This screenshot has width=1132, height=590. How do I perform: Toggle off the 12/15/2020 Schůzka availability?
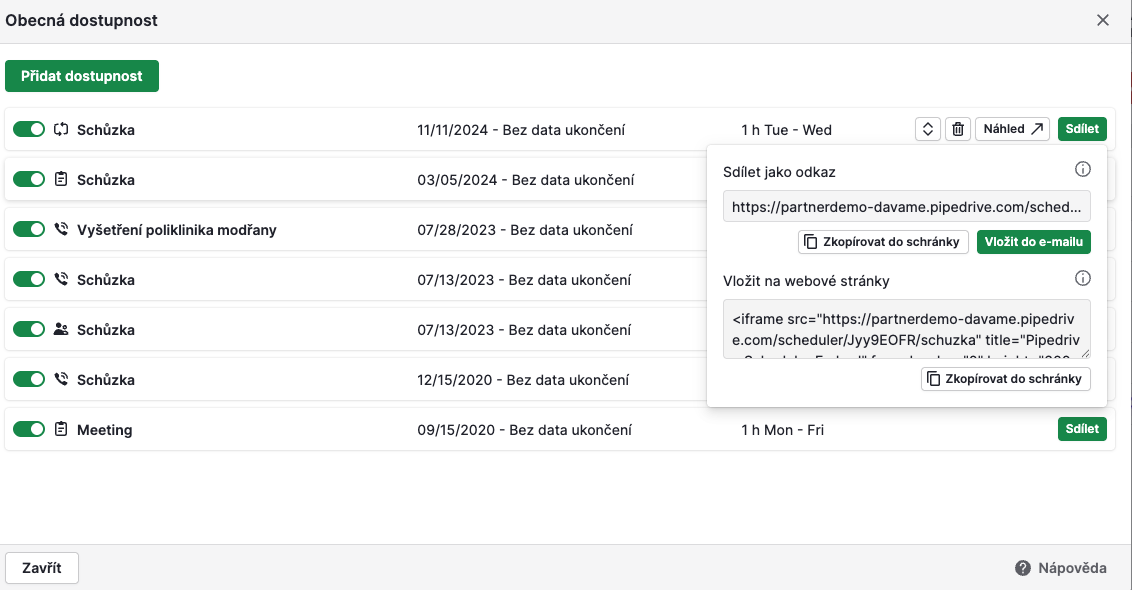tap(29, 380)
